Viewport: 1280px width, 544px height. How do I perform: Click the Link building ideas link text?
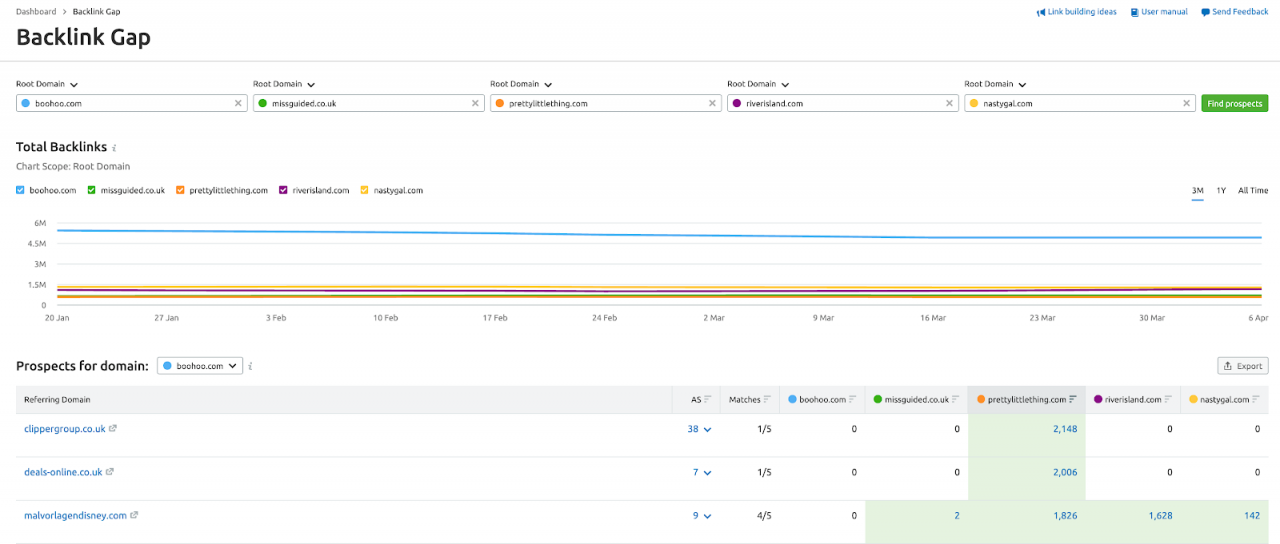(x=1082, y=12)
